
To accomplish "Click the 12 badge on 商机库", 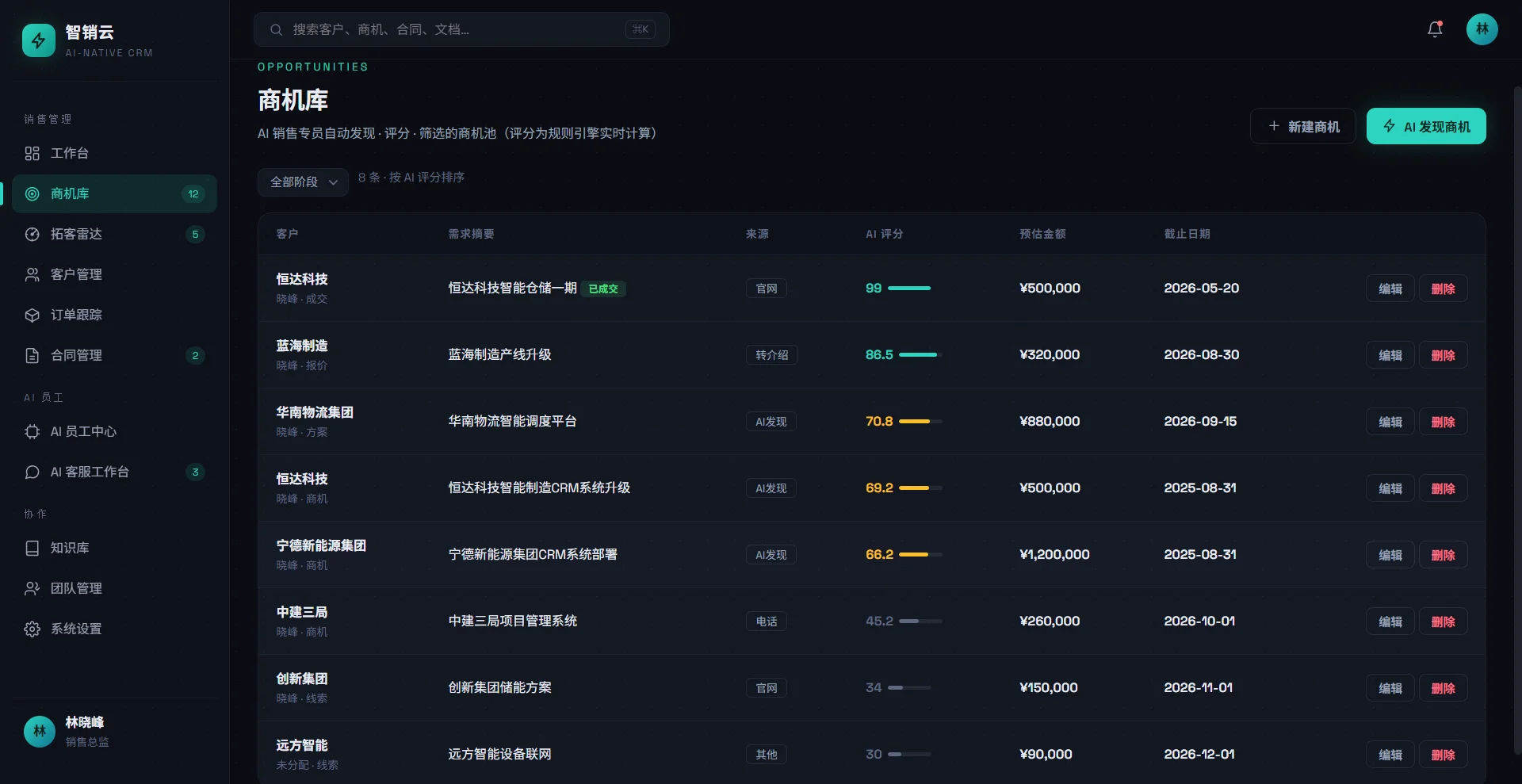I will (x=193, y=193).
